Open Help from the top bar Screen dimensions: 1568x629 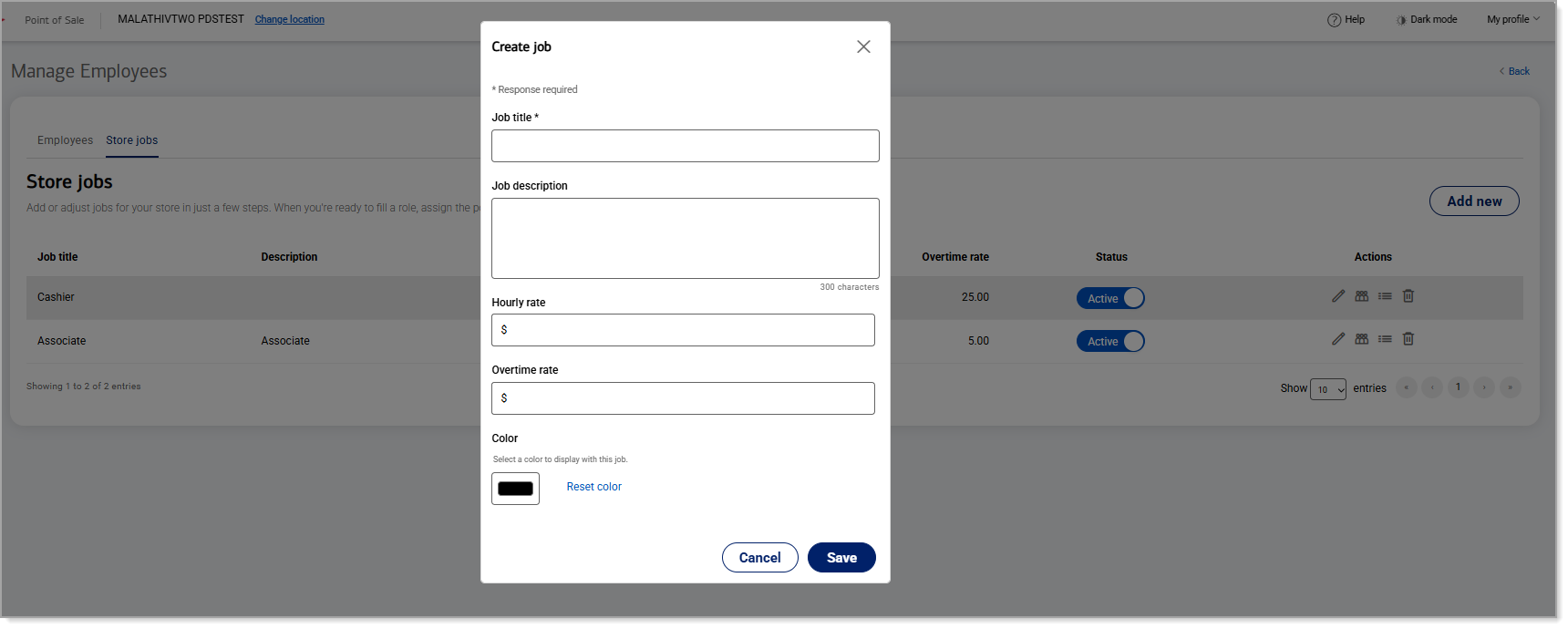(1346, 19)
